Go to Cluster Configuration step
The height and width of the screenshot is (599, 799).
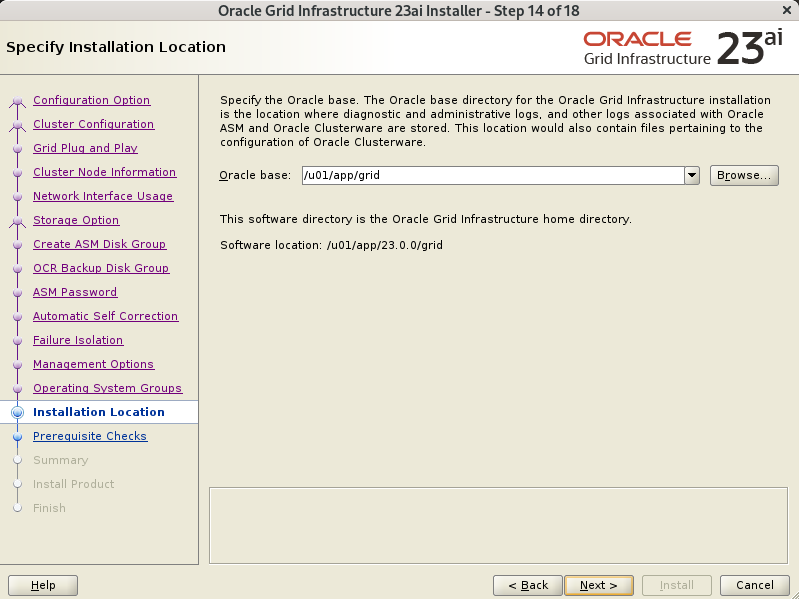94,124
